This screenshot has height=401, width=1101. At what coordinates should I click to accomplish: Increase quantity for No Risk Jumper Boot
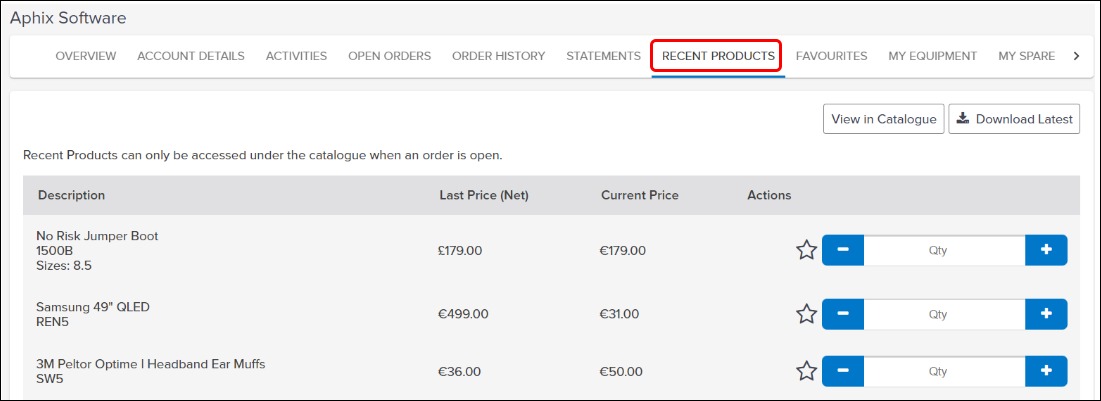tap(1046, 250)
